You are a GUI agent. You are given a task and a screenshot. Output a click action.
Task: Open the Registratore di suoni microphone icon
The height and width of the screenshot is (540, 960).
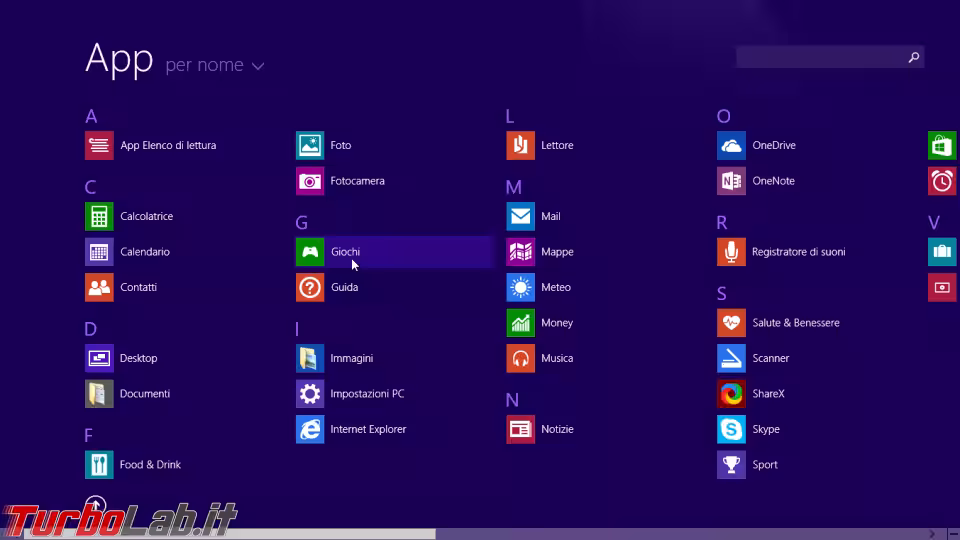click(x=731, y=252)
